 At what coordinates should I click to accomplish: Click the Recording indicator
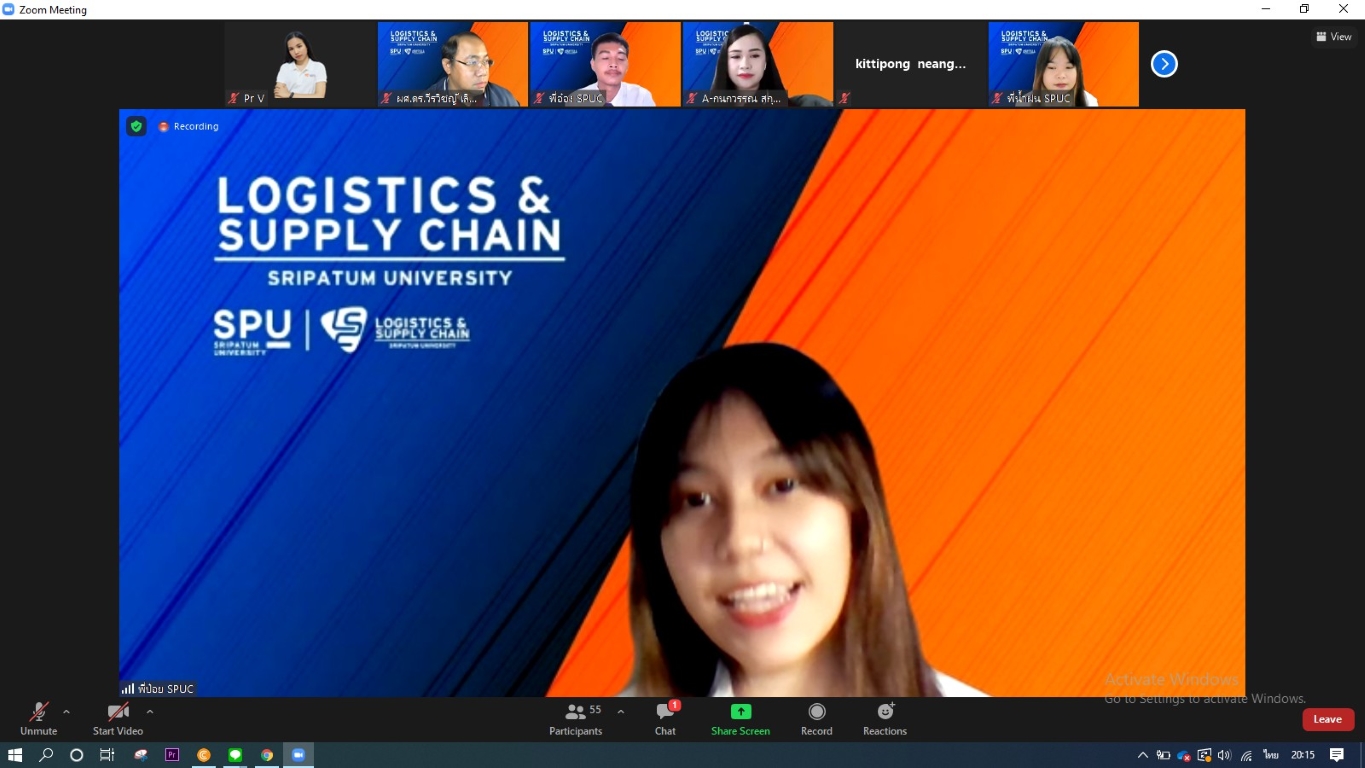point(188,126)
